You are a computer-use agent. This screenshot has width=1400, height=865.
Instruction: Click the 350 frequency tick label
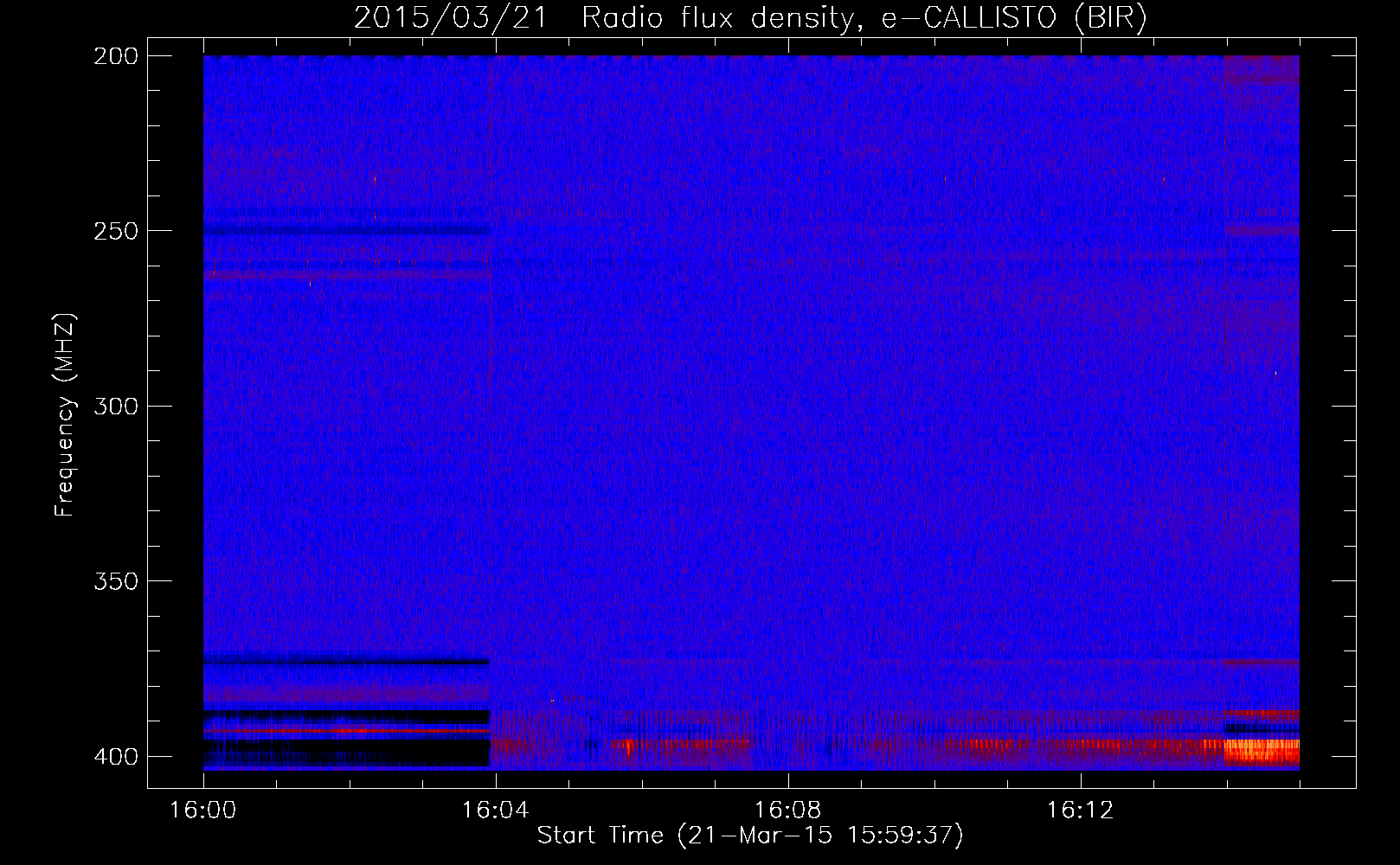tap(115, 581)
